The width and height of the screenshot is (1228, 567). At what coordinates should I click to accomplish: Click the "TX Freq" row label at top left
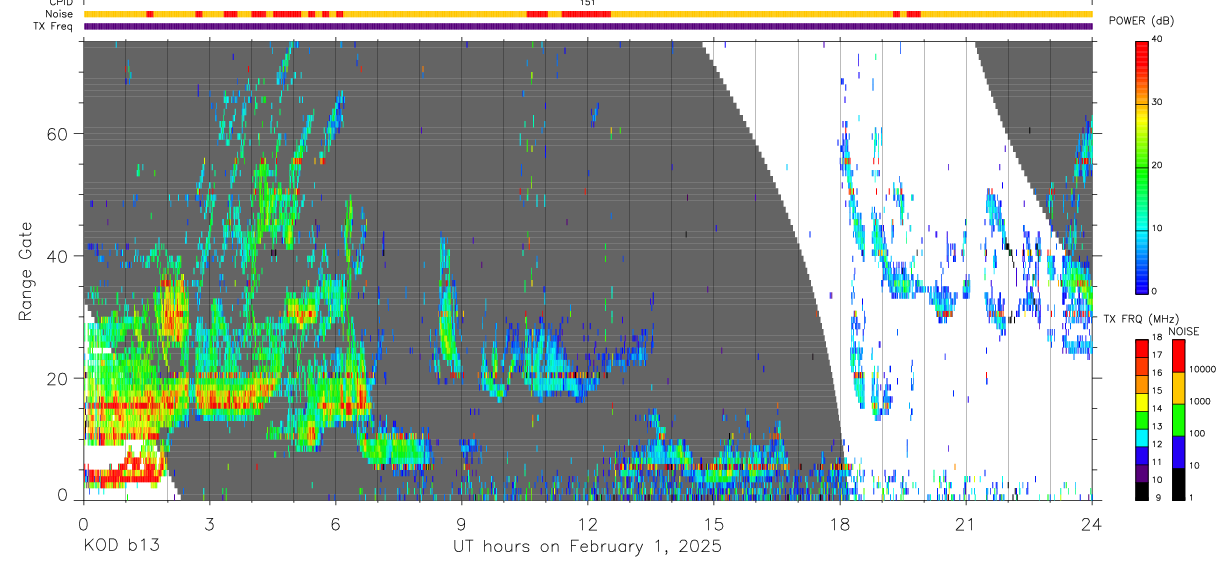point(54,27)
